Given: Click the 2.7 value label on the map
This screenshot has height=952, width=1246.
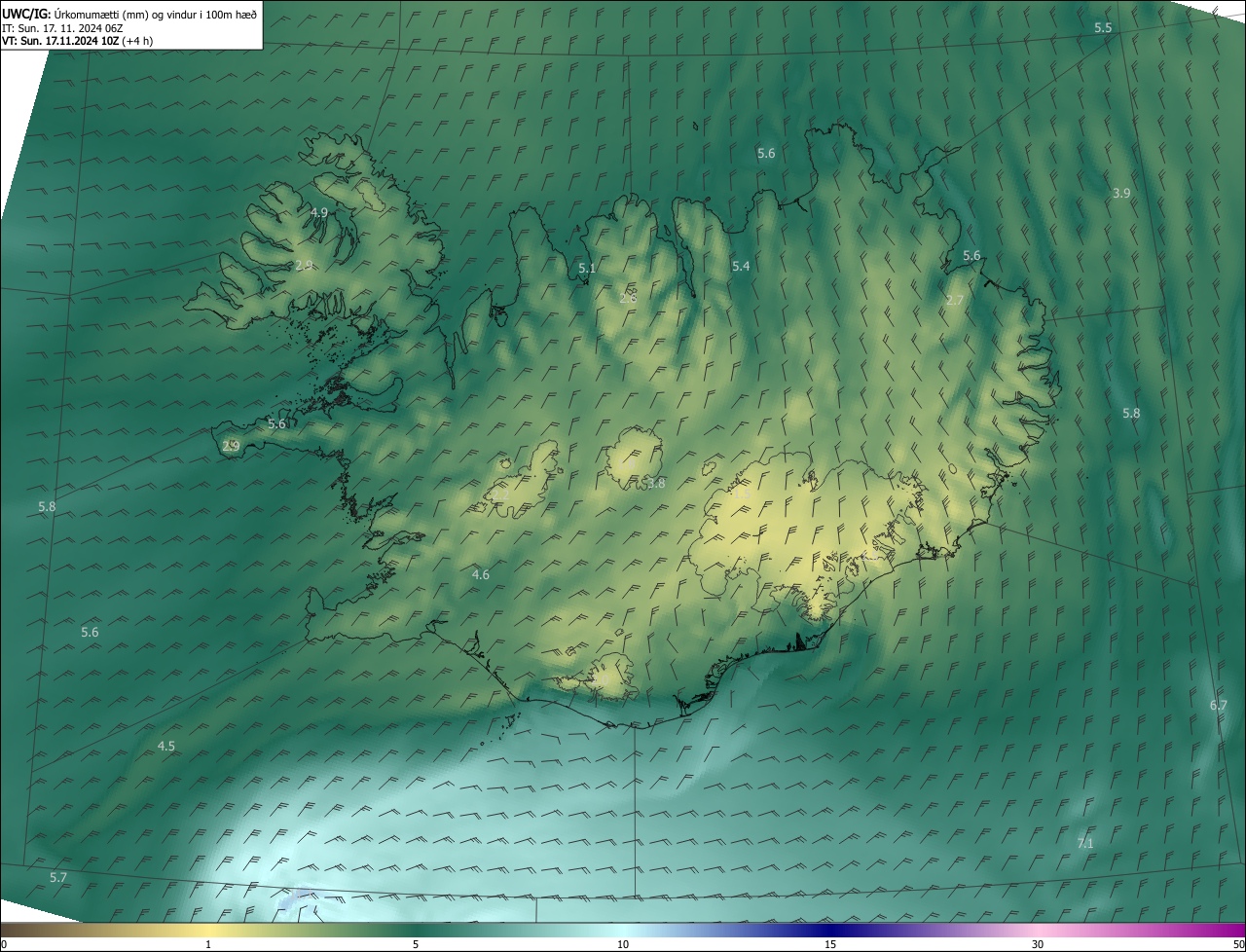Looking at the screenshot, I should (954, 301).
